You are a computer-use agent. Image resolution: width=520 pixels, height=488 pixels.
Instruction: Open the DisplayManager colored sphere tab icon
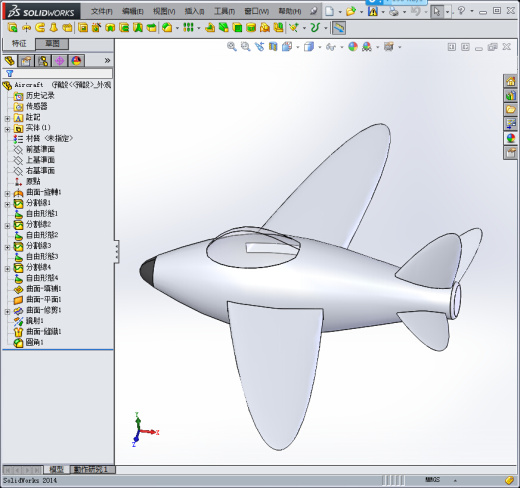(76, 61)
